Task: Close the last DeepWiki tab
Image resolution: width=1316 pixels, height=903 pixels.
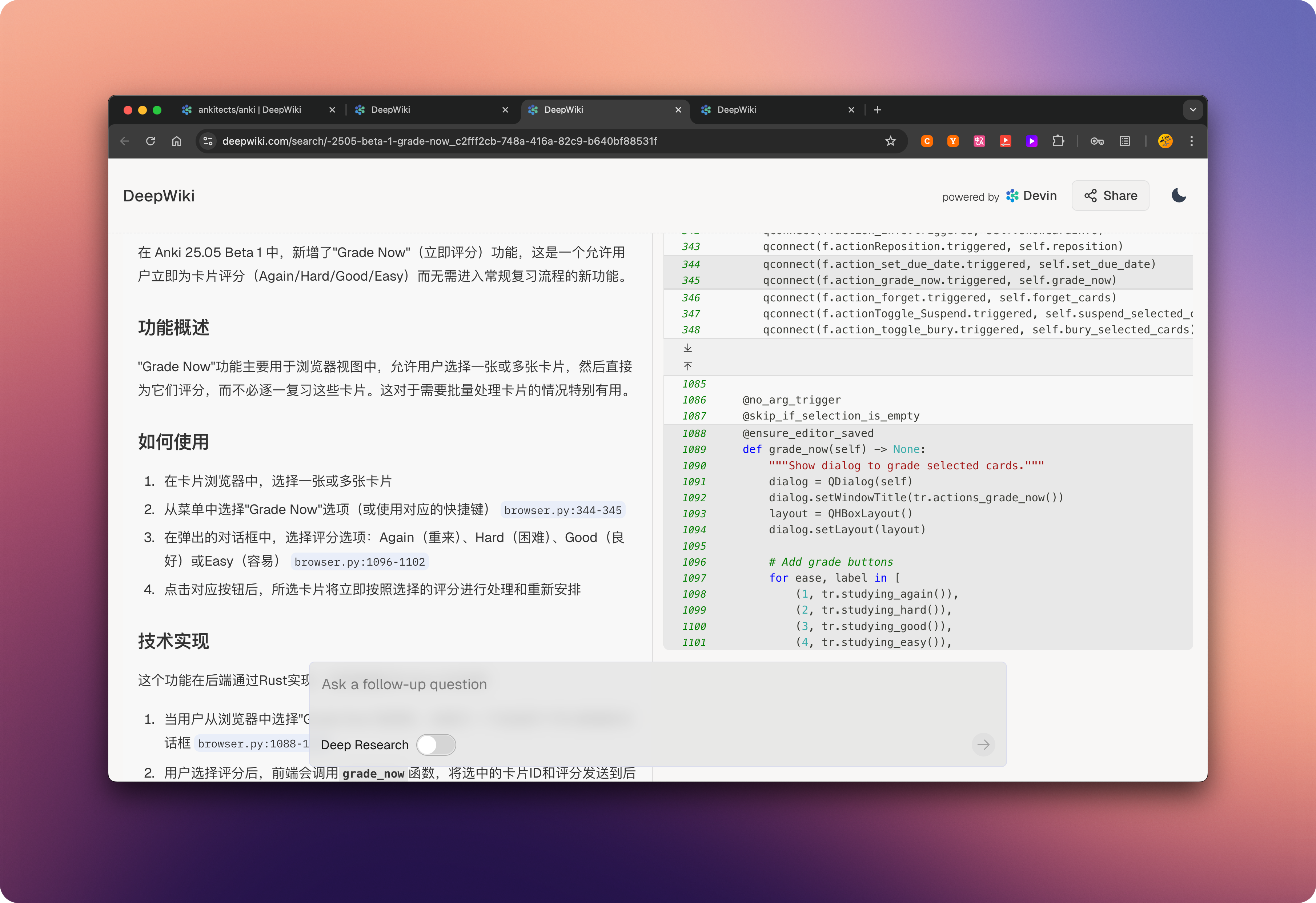Action: pyautogui.click(x=851, y=110)
